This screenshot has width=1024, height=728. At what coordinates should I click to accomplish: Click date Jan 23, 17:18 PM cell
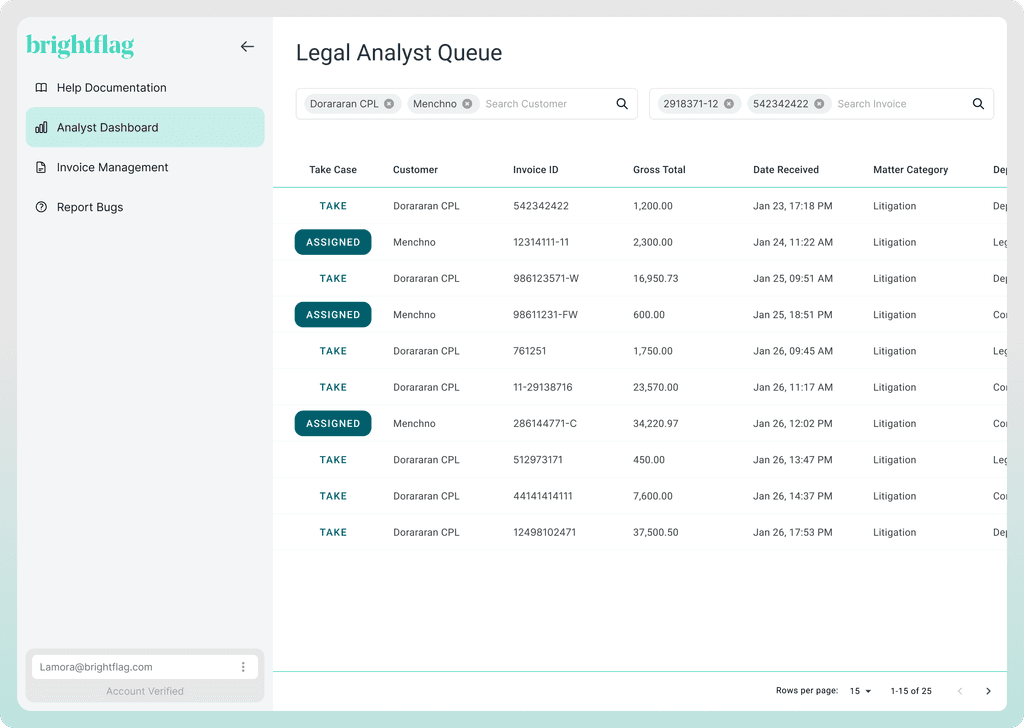click(x=793, y=206)
